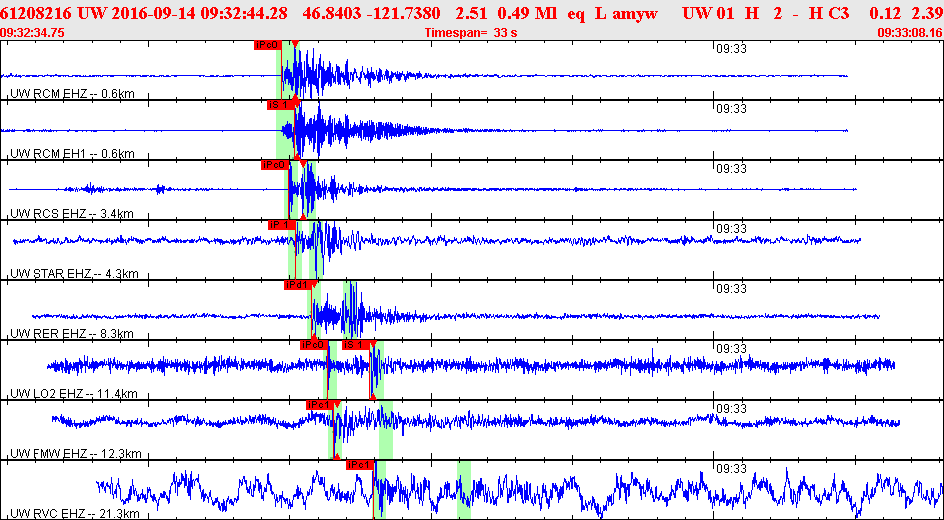This screenshot has width=944, height=520.
Task: Select the iP 1 pick flag on STAR EHZ
Action: [x=281, y=225]
